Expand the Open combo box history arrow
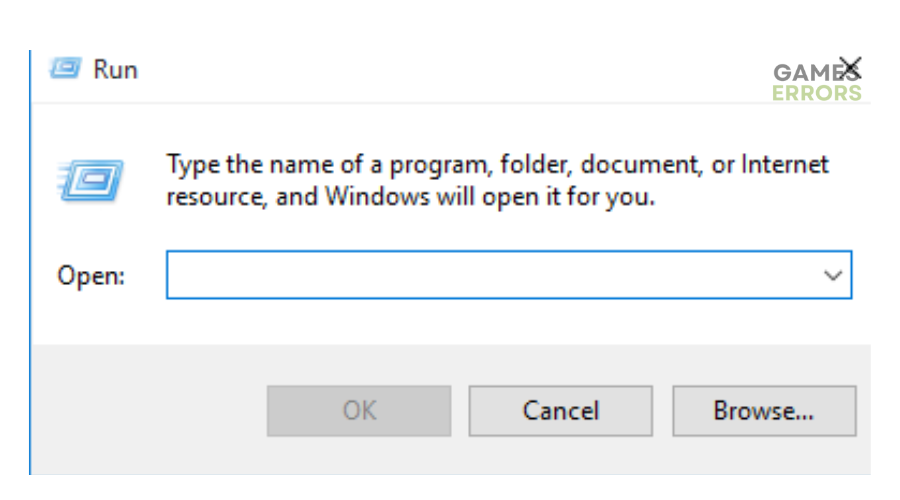900x500 pixels. click(833, 275)
